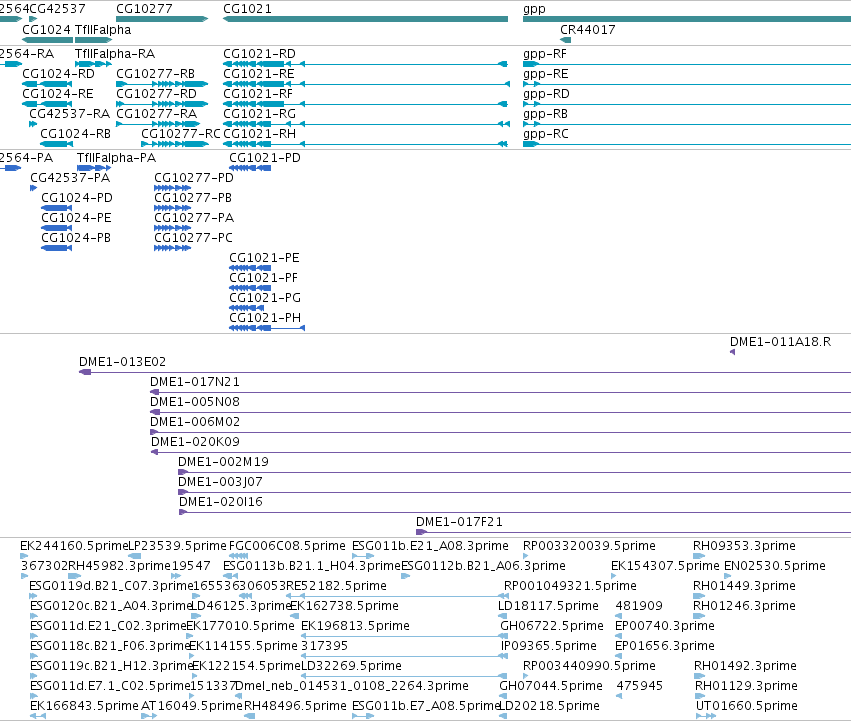Select EST EK154307.5prime
The height and width of the screenshot is (721, 851).
point(665,566)
